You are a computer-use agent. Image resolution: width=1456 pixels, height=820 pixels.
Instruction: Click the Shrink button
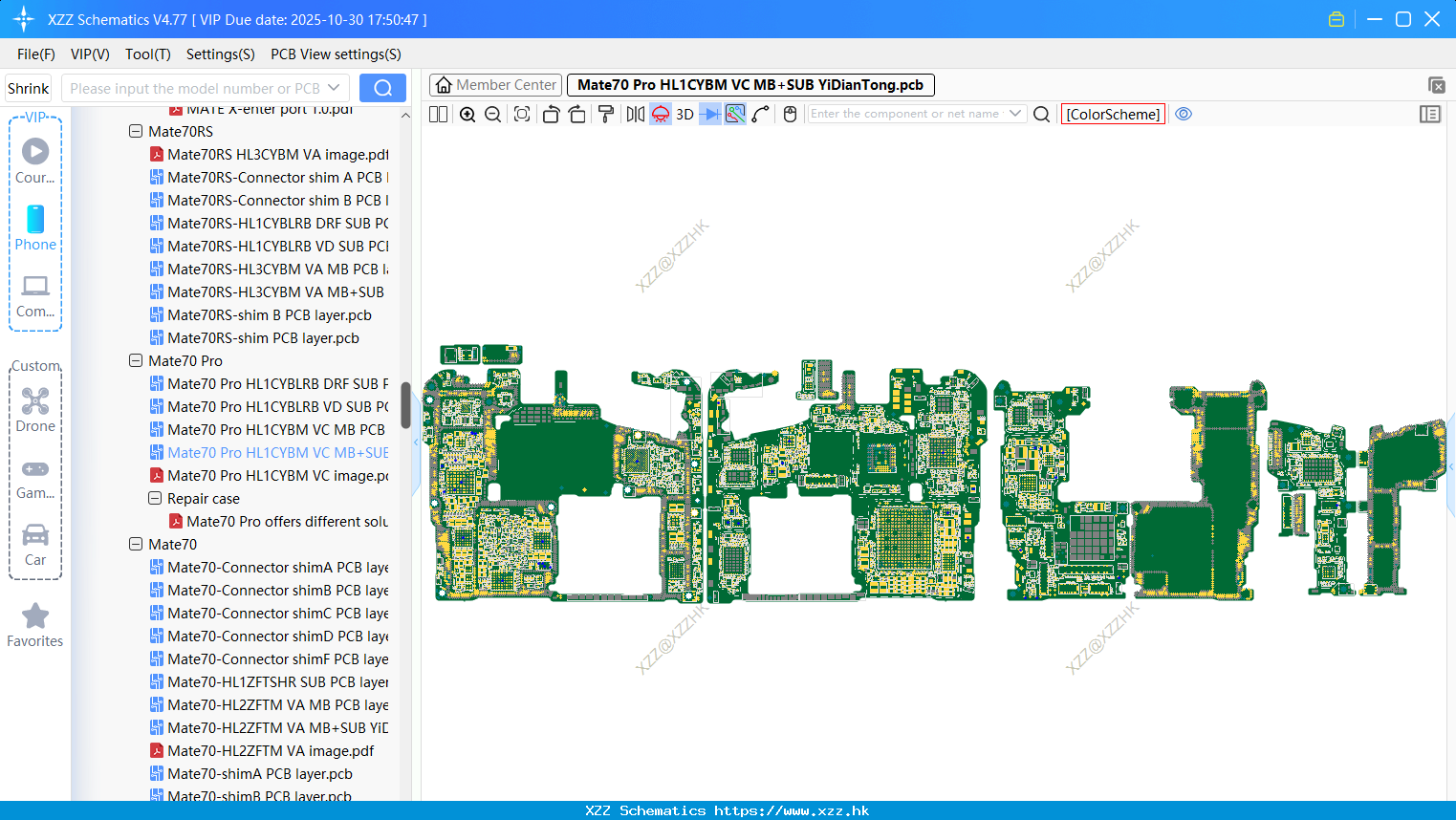[x=28, y=88]
